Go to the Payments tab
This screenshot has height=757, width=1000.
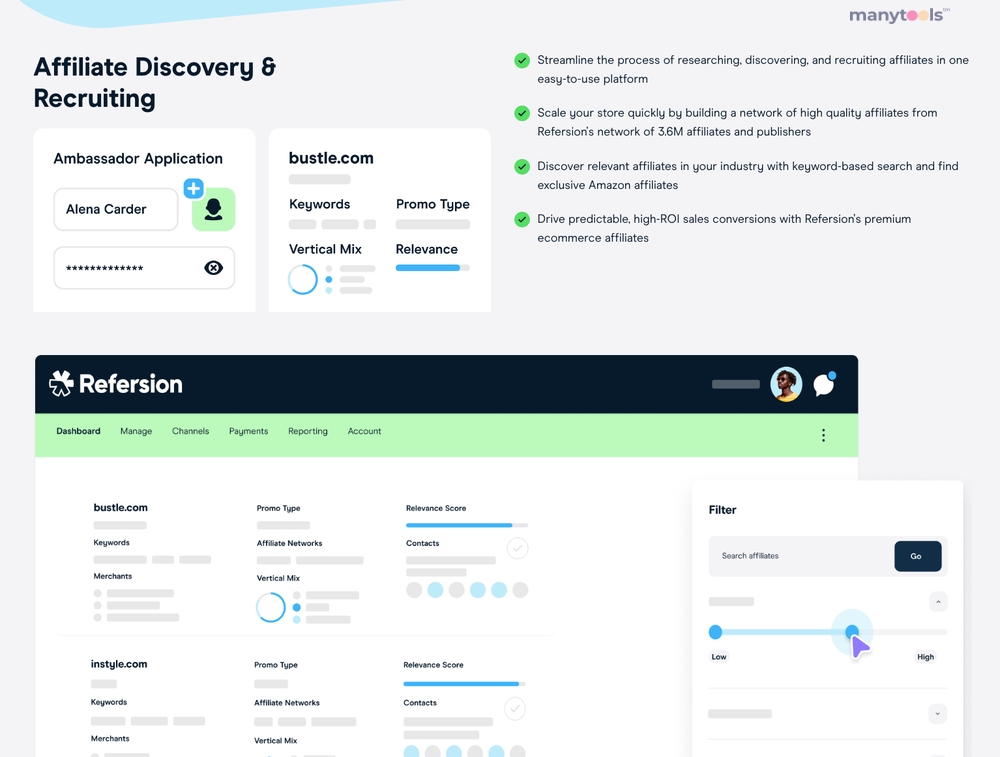248,431
